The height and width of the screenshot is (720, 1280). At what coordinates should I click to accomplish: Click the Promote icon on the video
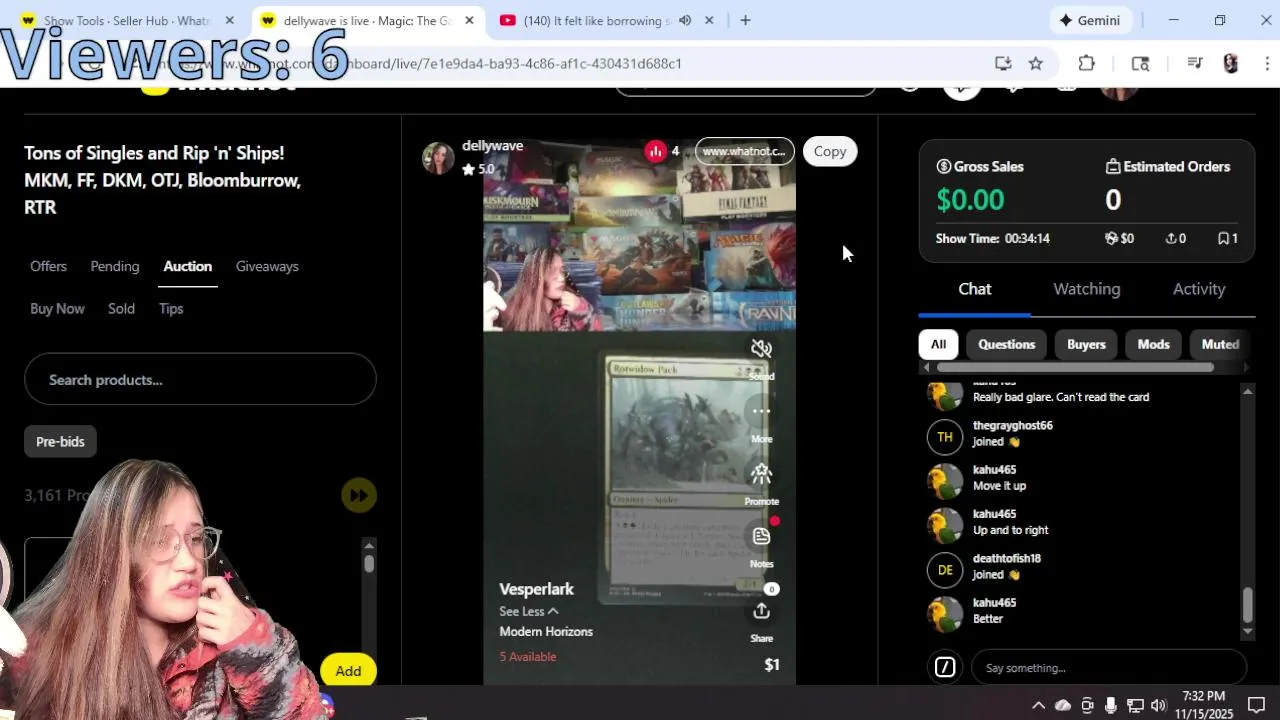click(761, 473)
